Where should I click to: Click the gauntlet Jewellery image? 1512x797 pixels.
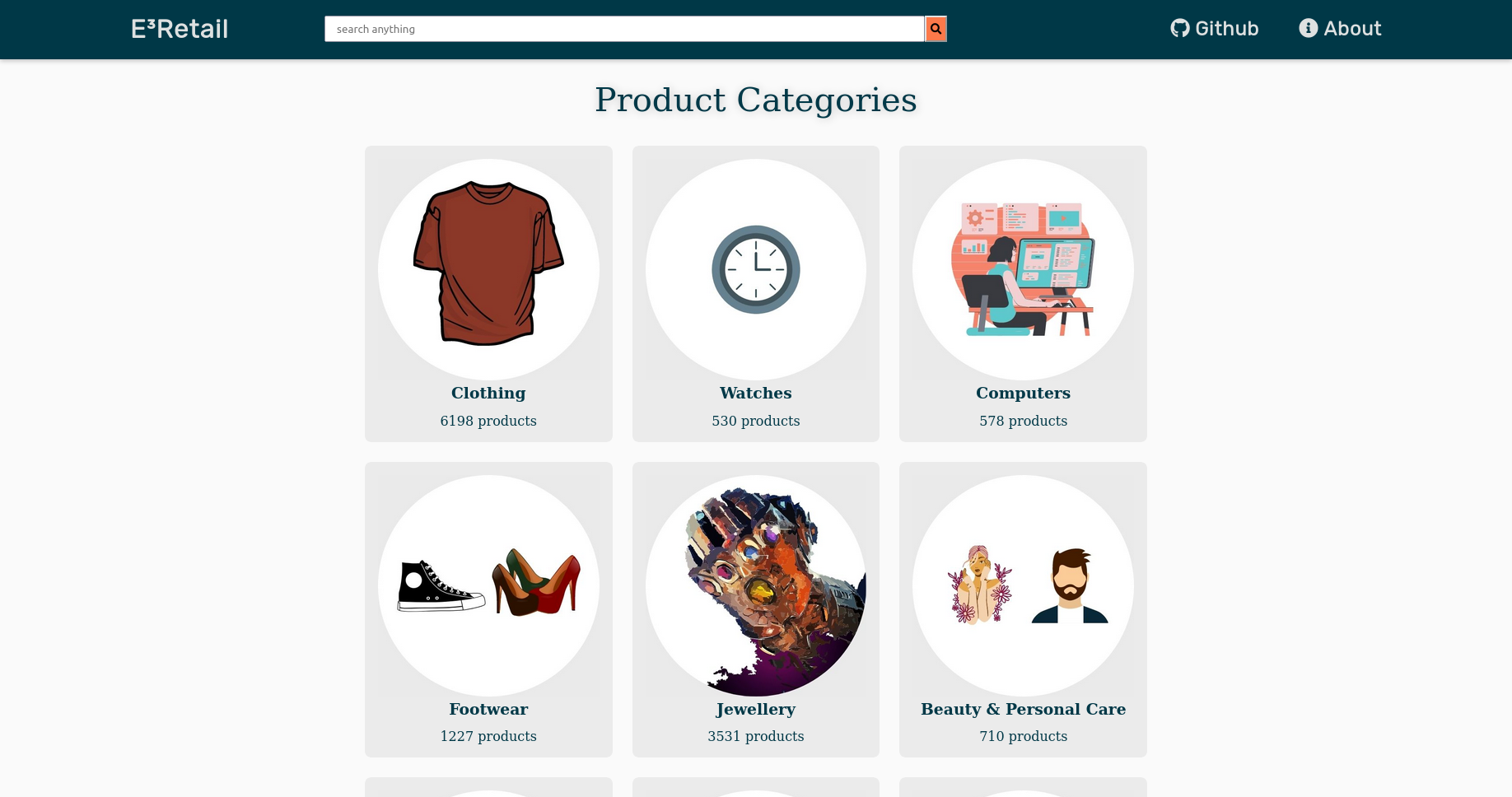[756, 585]
